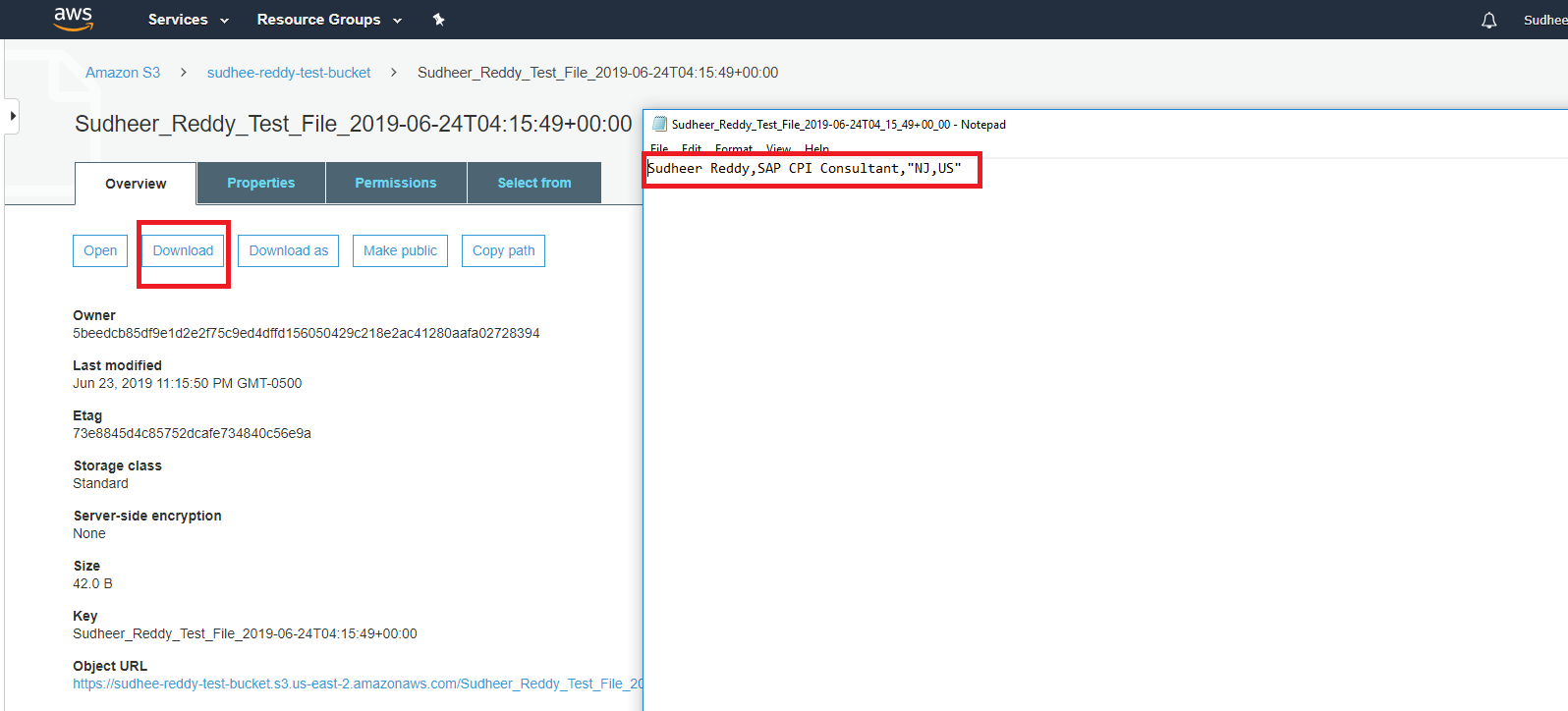Click the Open button
Screen dimensions: 1568x711
tap(100, 250)
